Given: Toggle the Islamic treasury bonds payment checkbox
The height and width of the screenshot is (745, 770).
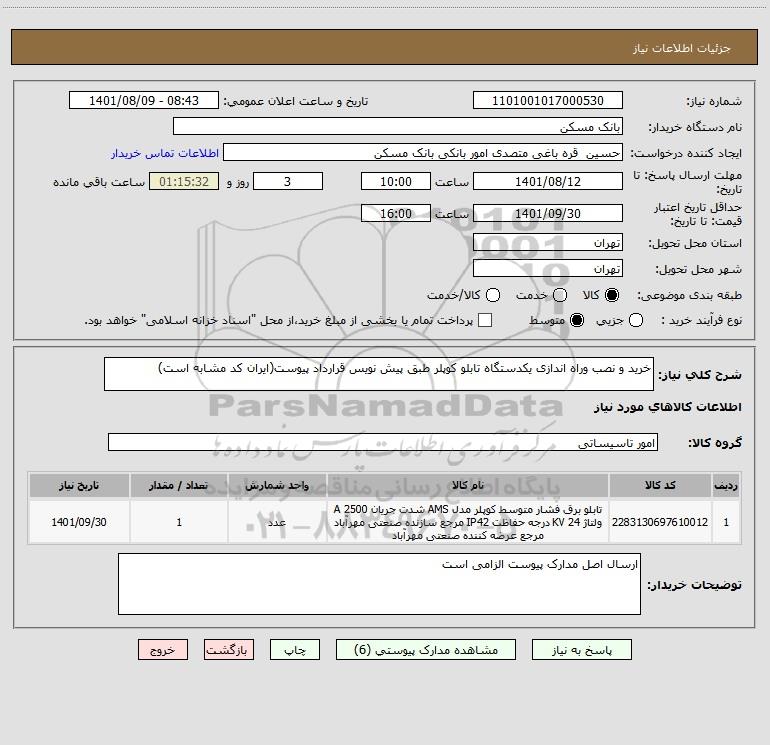Looking at the screenshot, I should (x=485, y=320).
